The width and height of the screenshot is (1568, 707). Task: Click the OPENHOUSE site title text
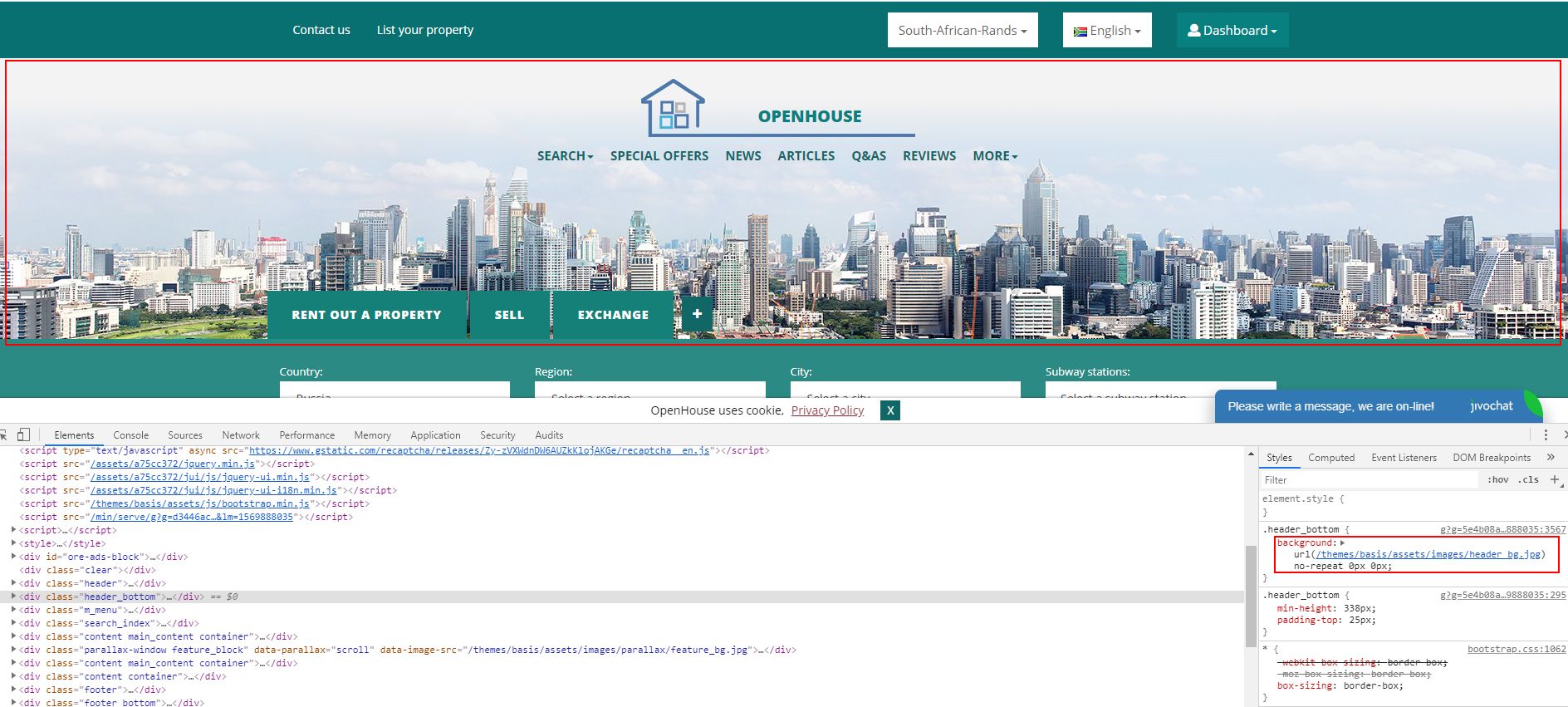coord(810,116)
